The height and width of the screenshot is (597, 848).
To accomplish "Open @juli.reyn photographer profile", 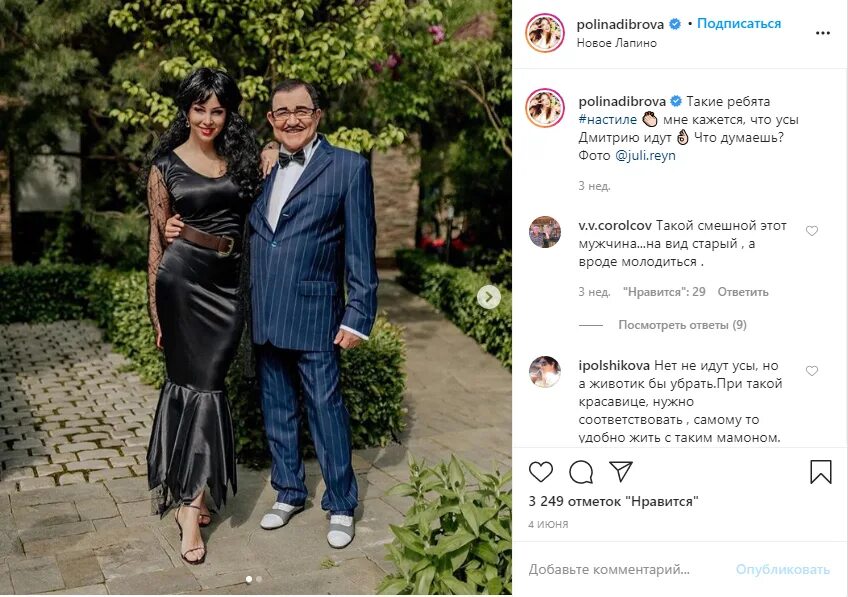I will (x=645, y=156).
